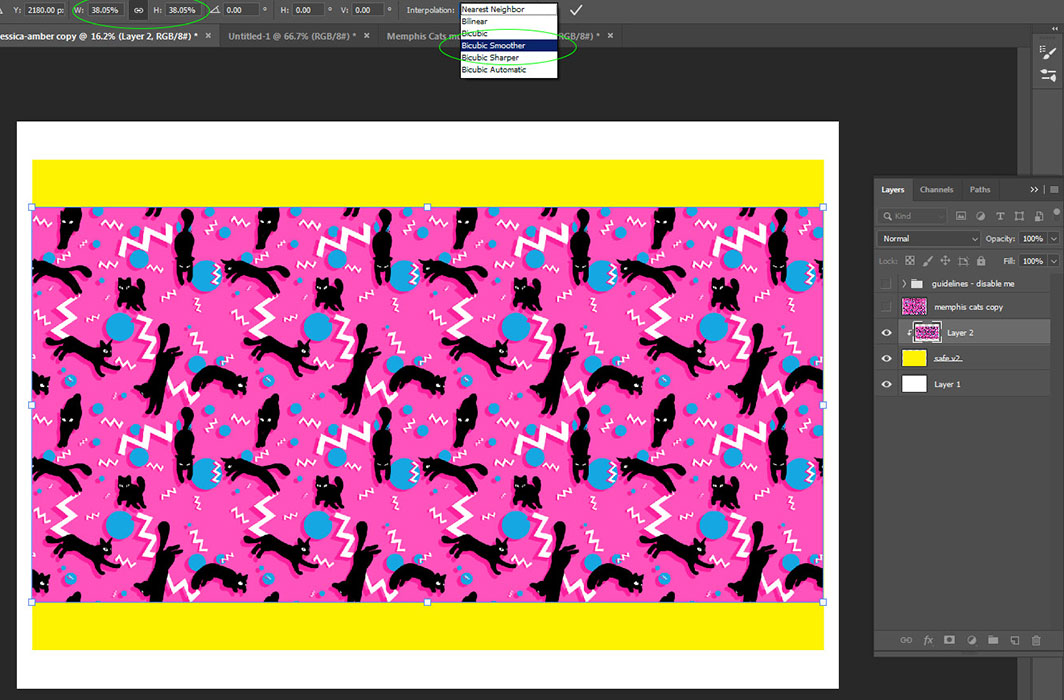Image resolution: width=1064 pixels, height=700 pixels.
Task: Click Layer 1 white thumbnail
Action: click(x=914, y=384)
